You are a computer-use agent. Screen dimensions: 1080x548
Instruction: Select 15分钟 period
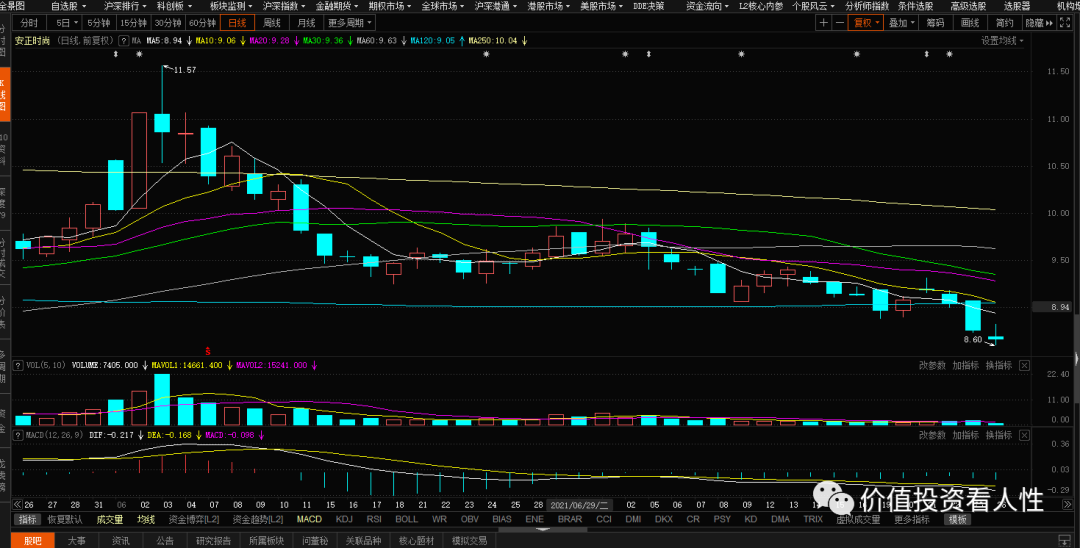click(134, 23)
